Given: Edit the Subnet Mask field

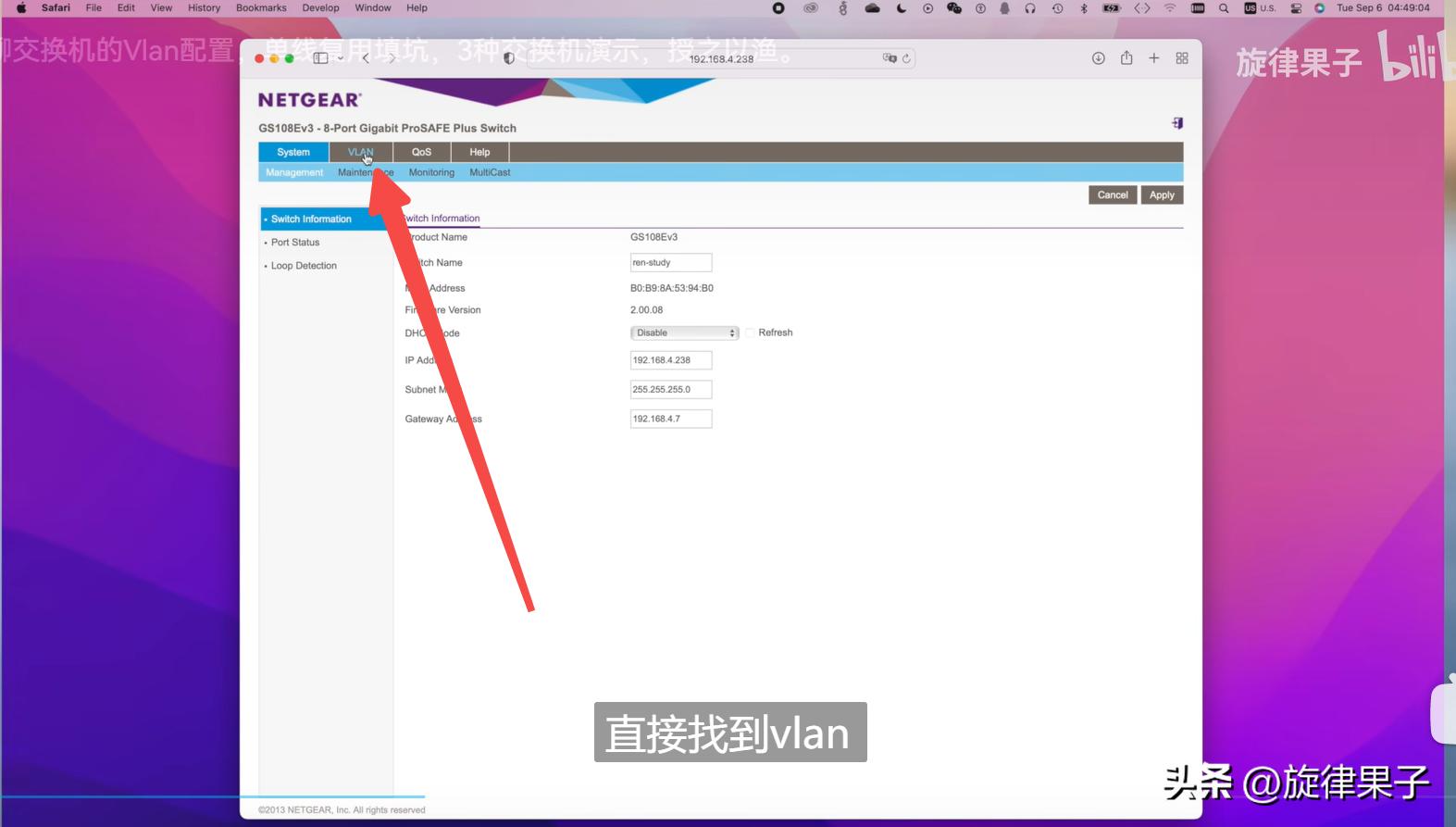Looking at the screenshot, I should (x=671, y=390).
